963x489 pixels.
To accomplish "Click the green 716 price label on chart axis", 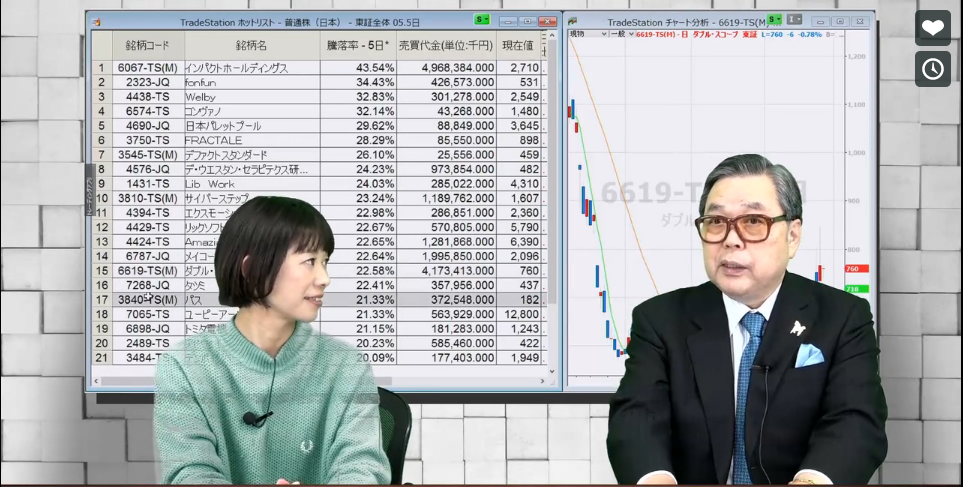I will [857, 289].
